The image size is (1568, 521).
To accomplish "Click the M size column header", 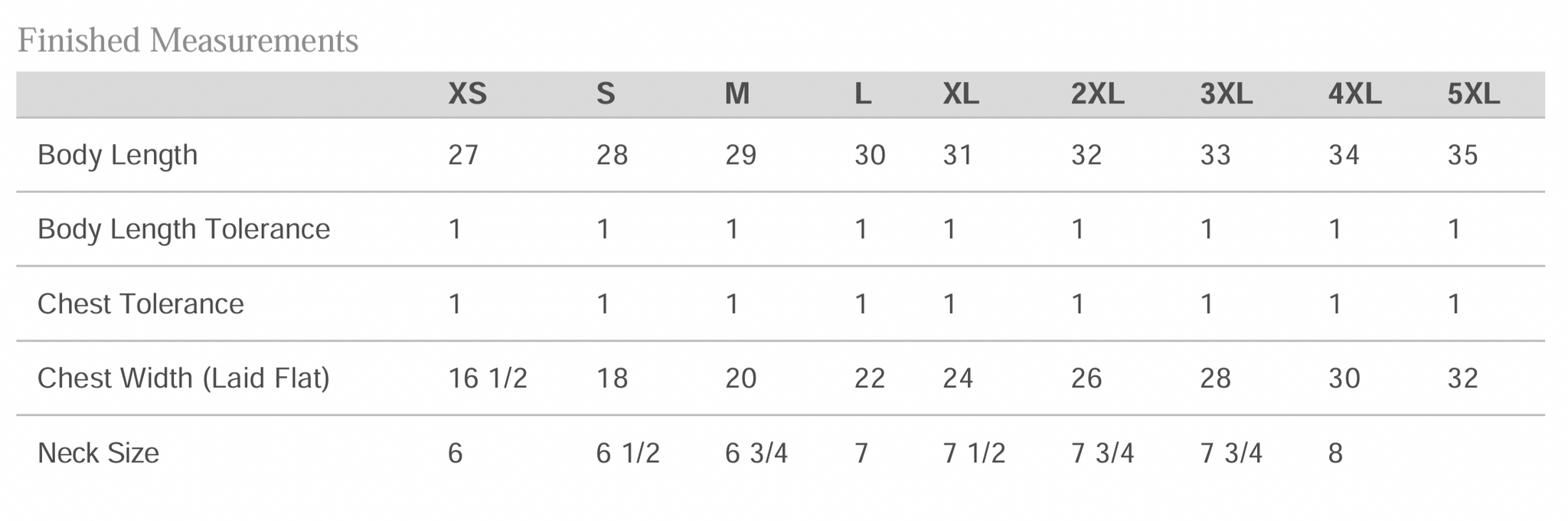I will tap(737, 94).
